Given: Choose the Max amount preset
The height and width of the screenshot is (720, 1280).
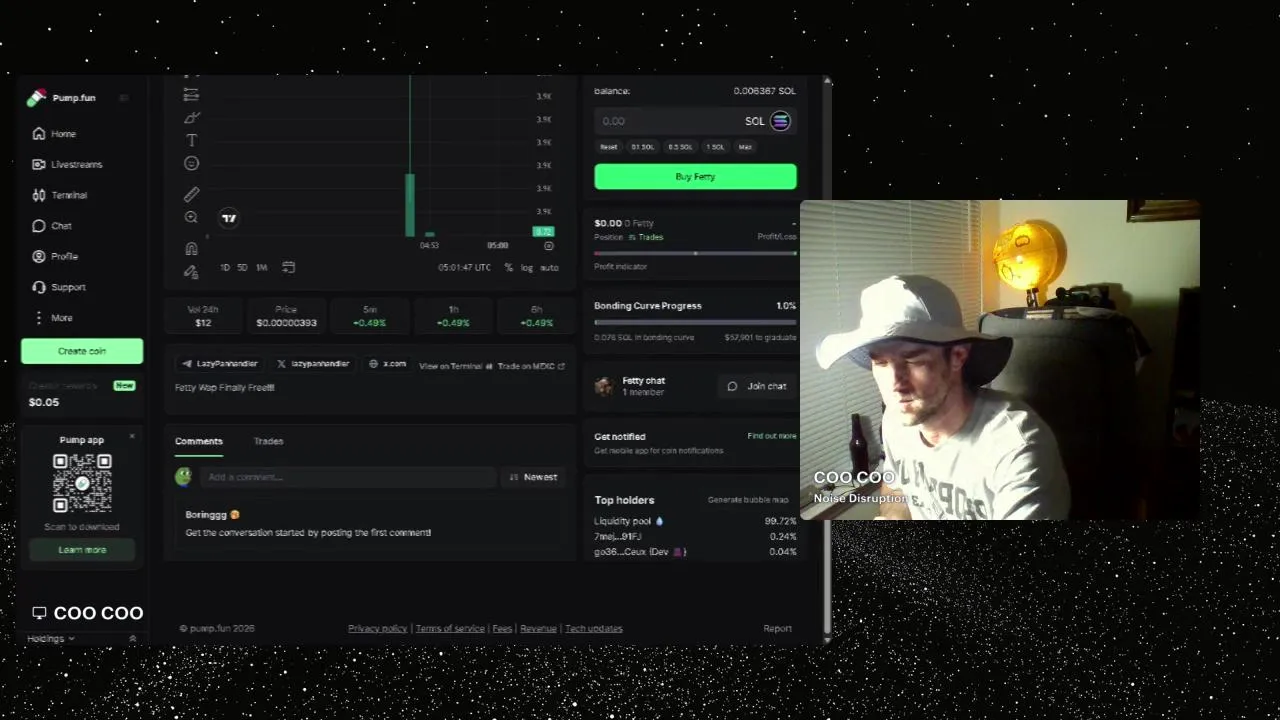Looking at the screenshot, I should 745,147.
